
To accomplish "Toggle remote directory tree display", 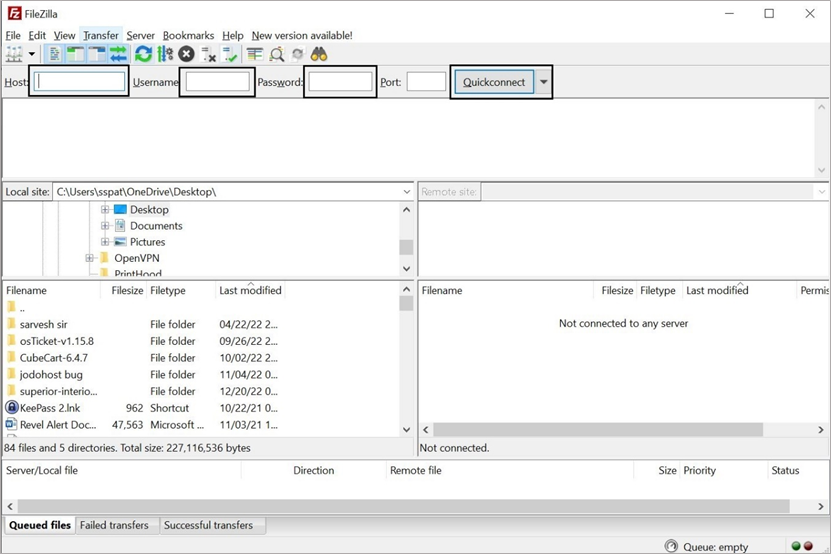I will click(96, 54).
